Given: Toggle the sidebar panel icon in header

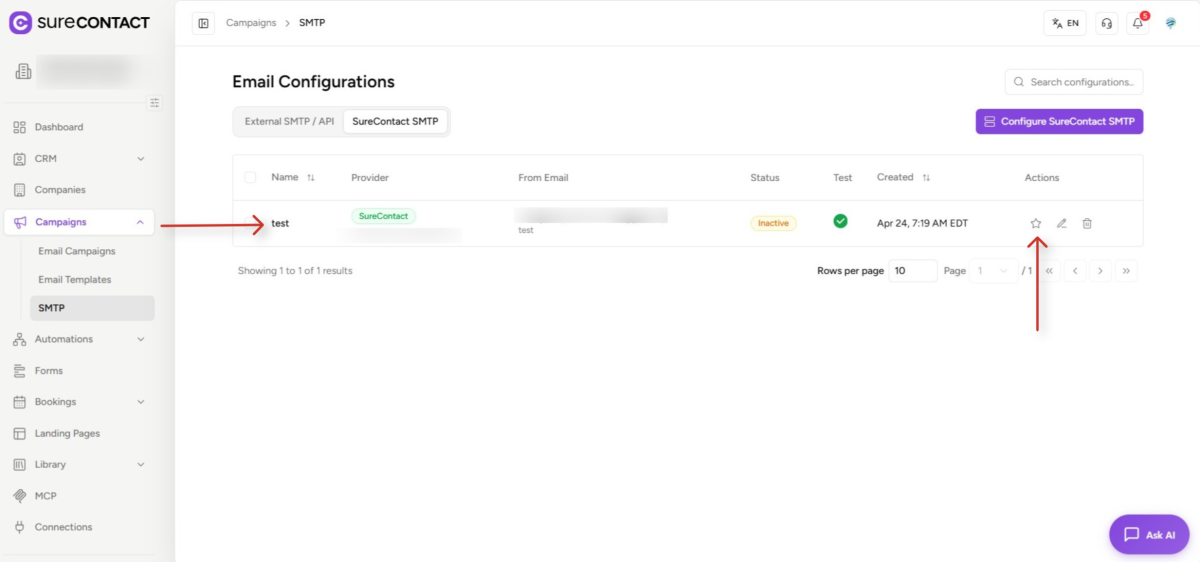Looking at the screenshot, I should pos(204,23).
